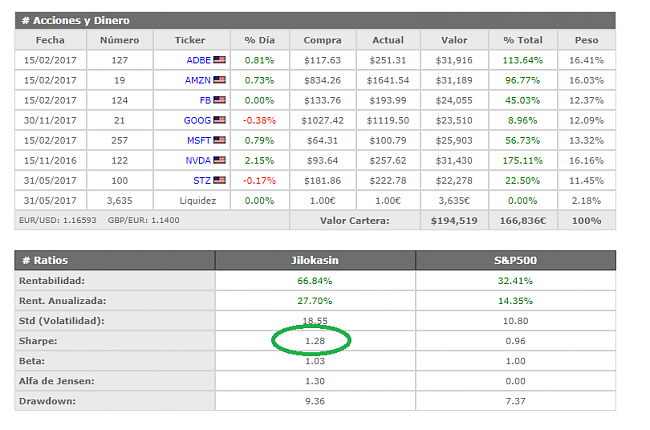Click the Rent. Anualizada row label
Screen dimensions: 650x430
63,301
